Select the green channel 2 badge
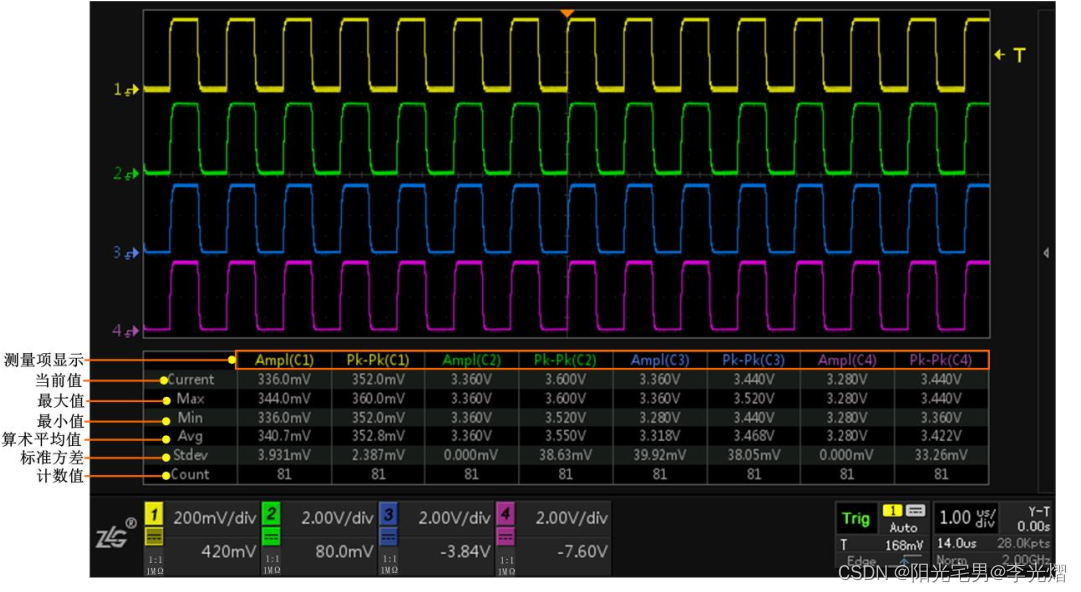1081x592 pixels. pos(272,513)
